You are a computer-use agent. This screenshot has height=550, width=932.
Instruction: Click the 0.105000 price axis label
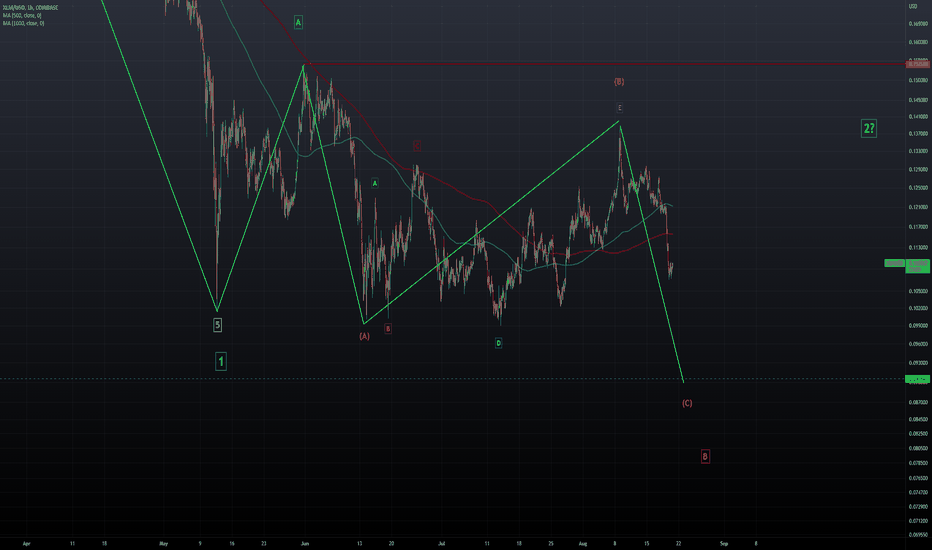tap(918, 291)
